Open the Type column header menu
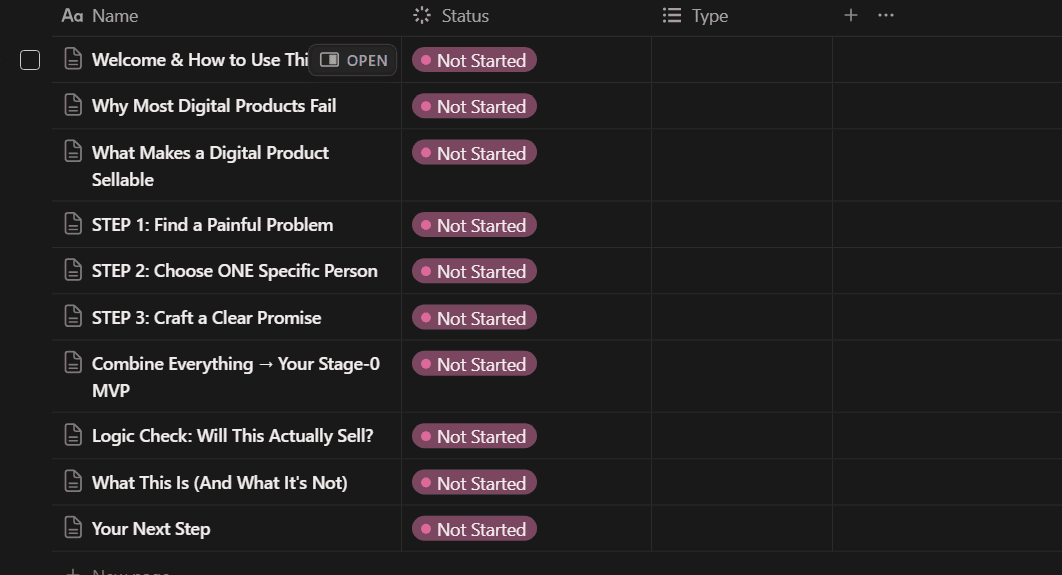The image size is (1062, 575). click(709, 16)
